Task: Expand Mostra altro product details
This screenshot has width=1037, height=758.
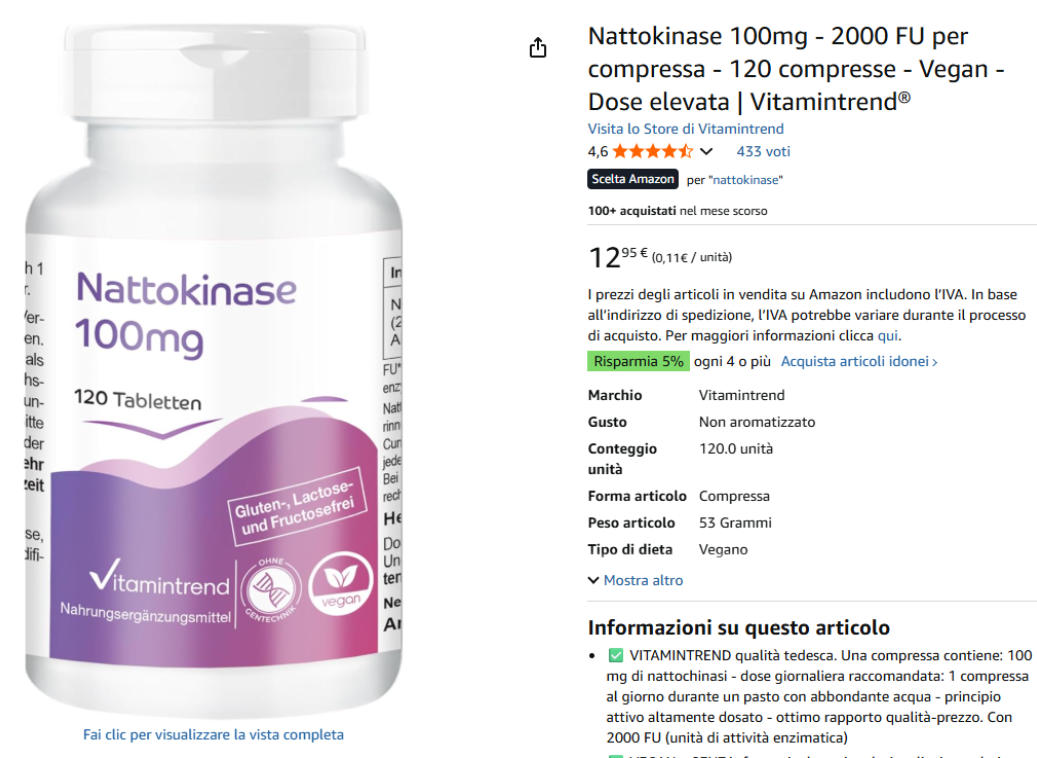Action: click(636, 580)
